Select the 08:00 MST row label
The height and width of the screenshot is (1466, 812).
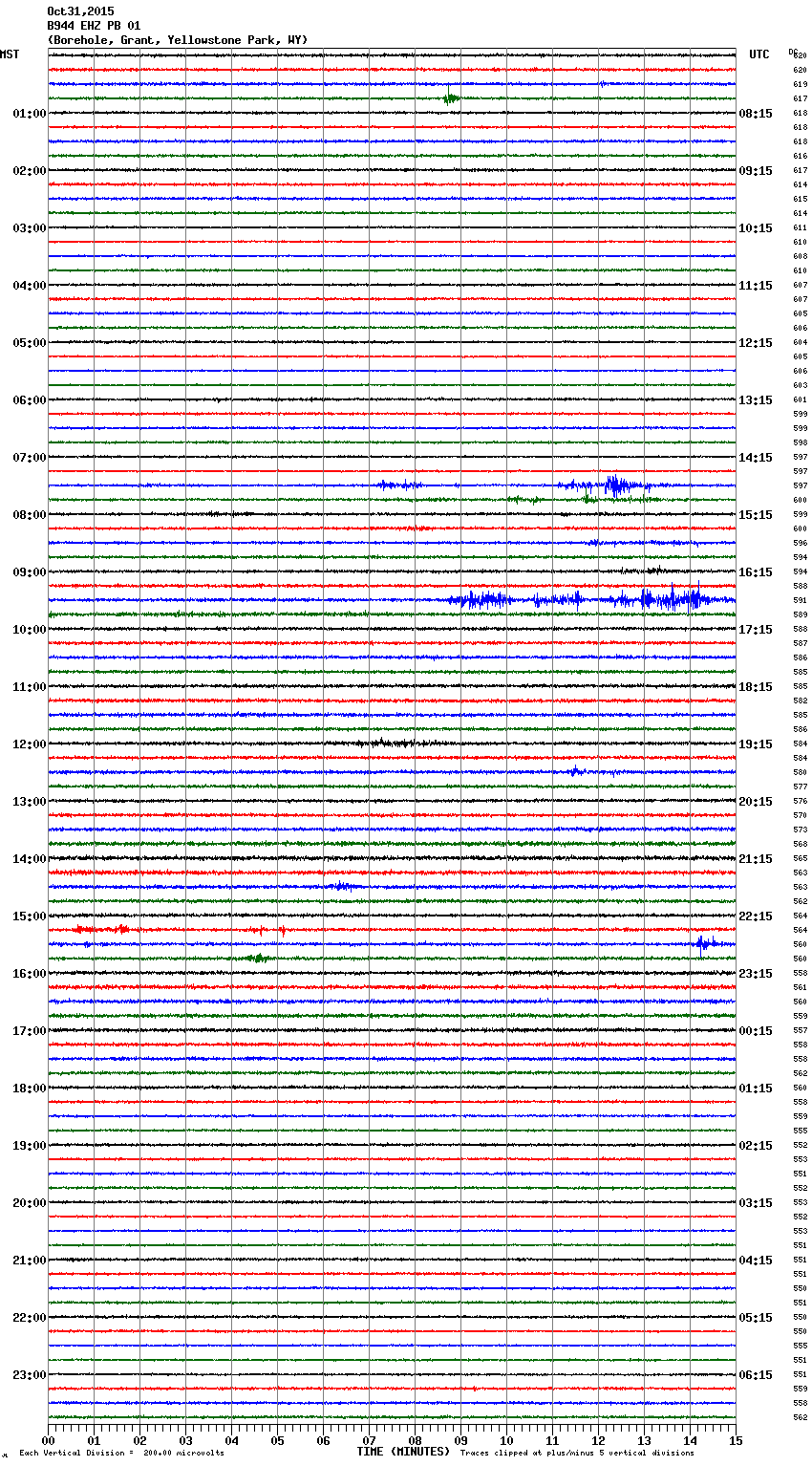point(30,515)
